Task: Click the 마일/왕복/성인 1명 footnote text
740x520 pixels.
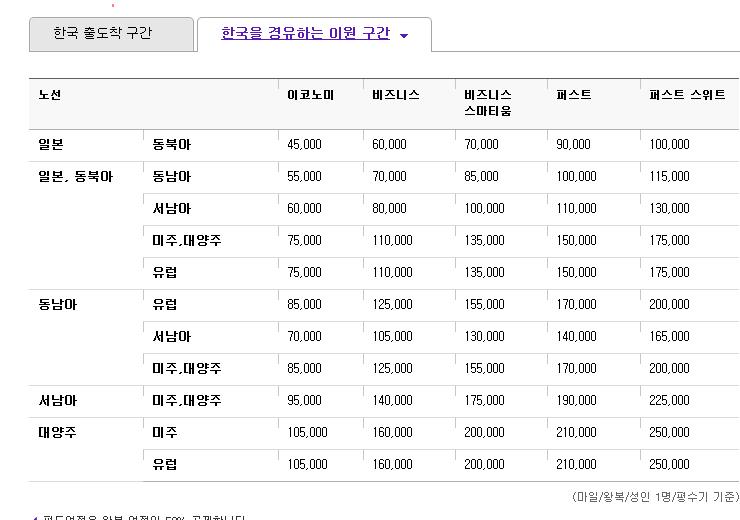Action: [x=655, y=496]
